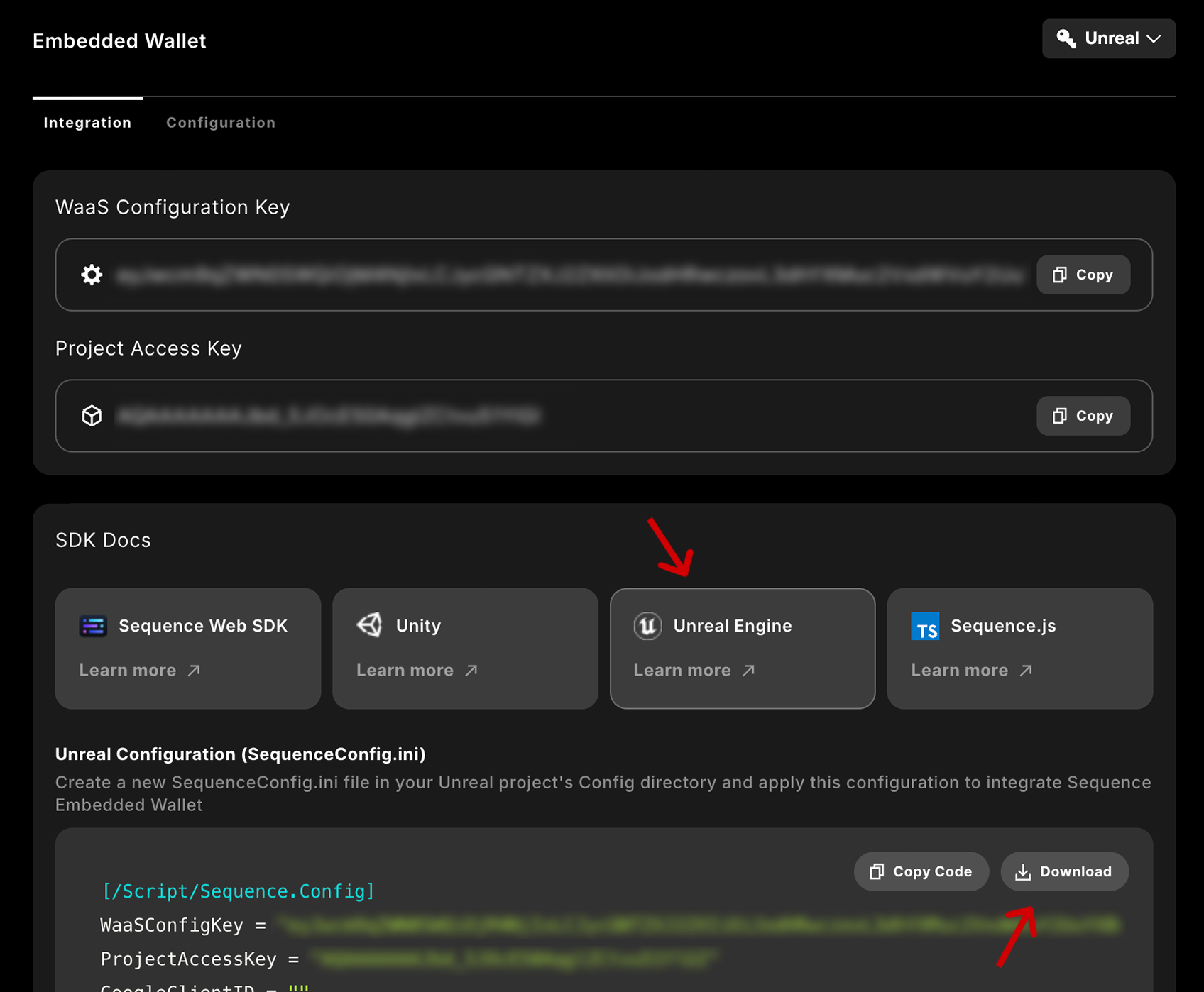Select the blurred Project Access Key value
This screenshot has width=1204, height=992.
[x=329, y=416]
